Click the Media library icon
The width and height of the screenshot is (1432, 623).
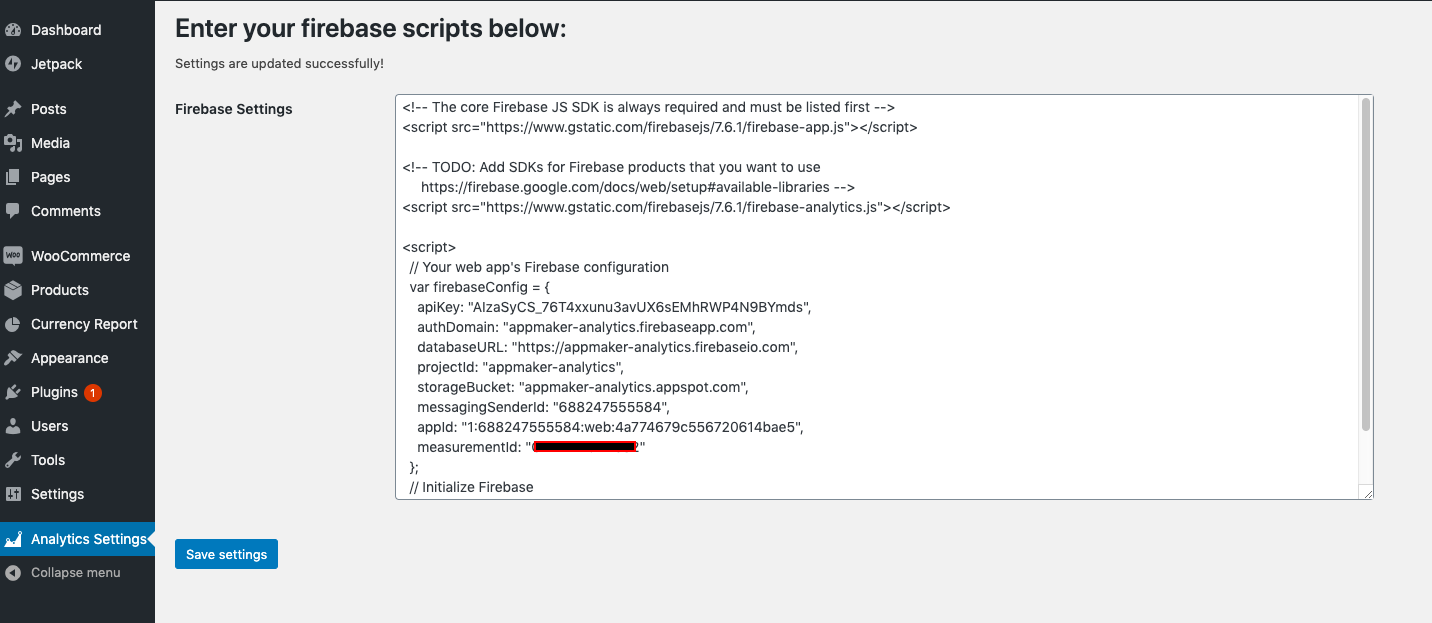13,143
